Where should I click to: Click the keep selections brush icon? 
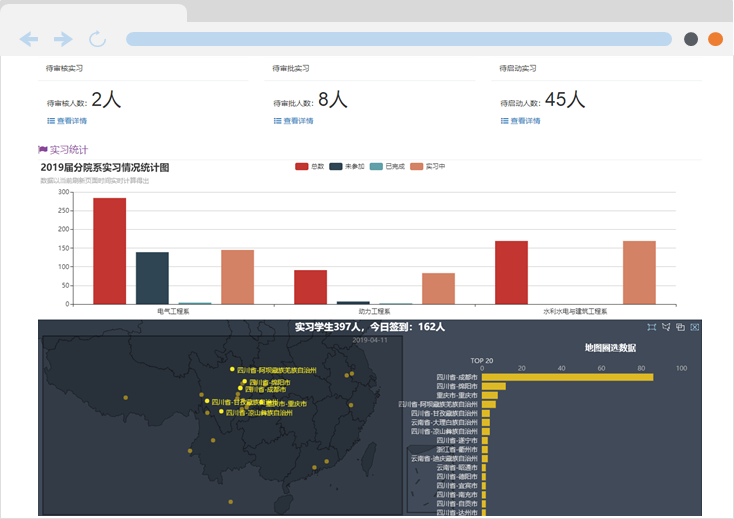point(680,327)
